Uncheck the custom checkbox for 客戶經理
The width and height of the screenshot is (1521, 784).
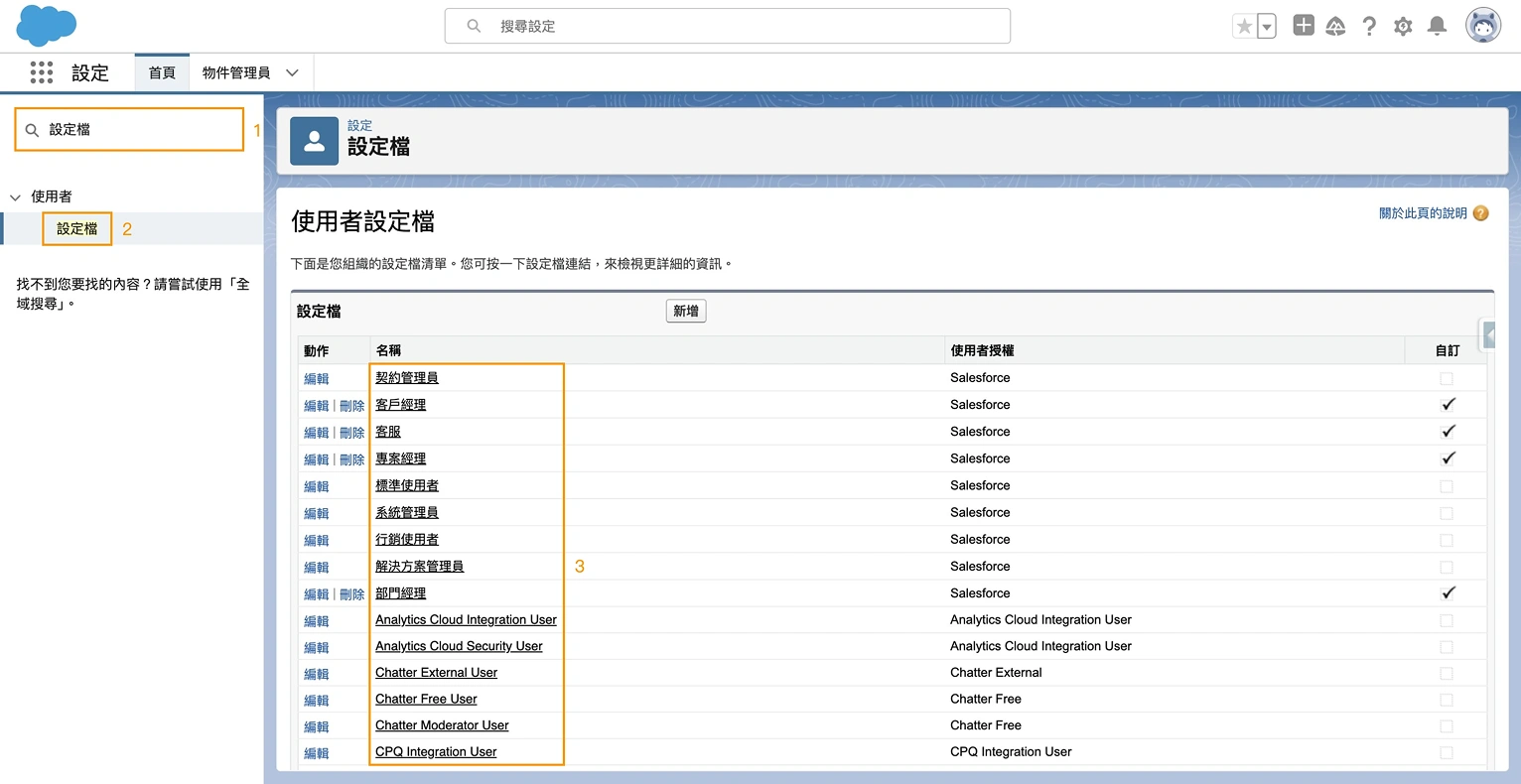click(x=1447, y=404)
